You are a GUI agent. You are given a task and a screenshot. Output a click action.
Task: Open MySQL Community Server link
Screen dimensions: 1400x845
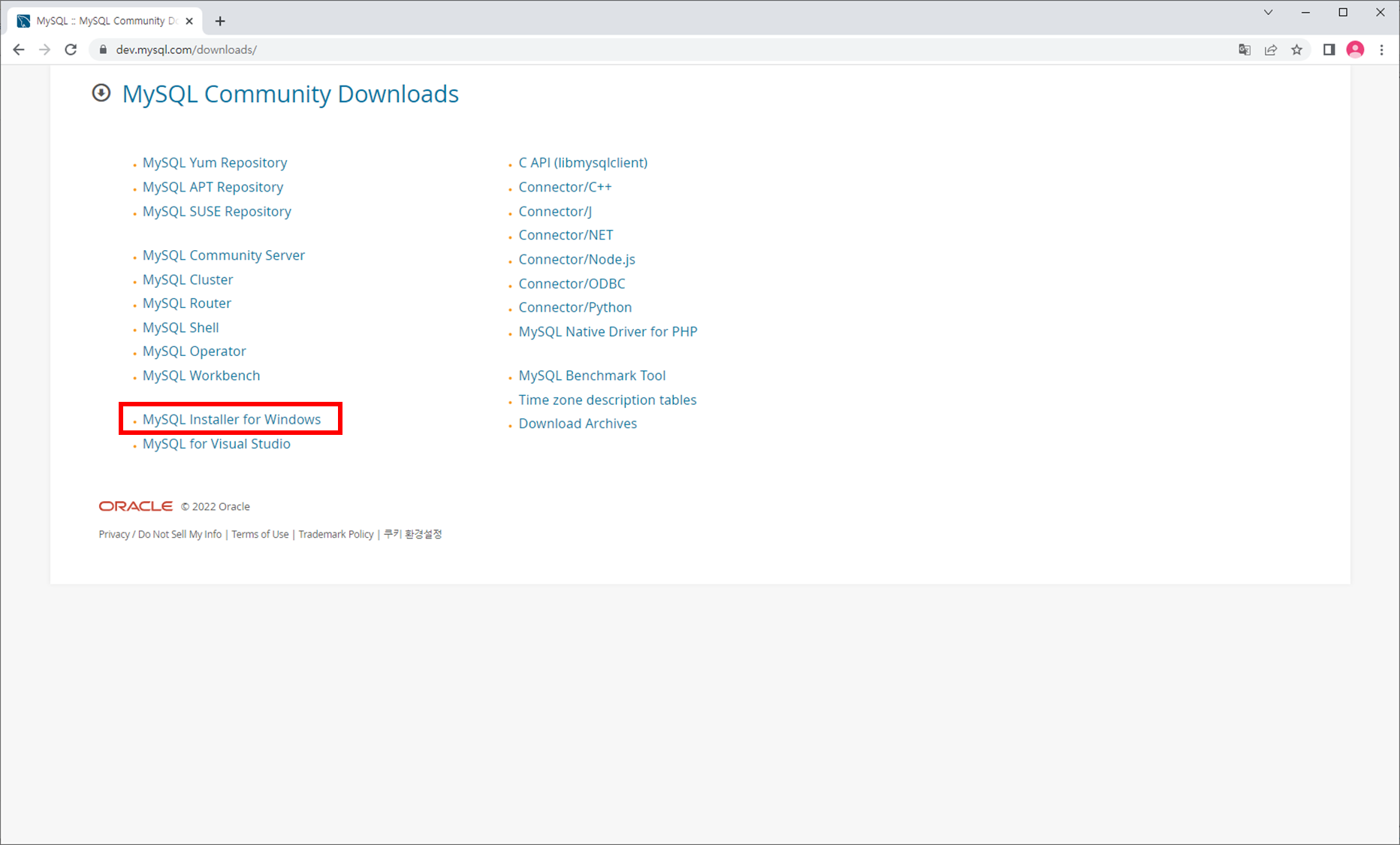[x=224, y=255]
